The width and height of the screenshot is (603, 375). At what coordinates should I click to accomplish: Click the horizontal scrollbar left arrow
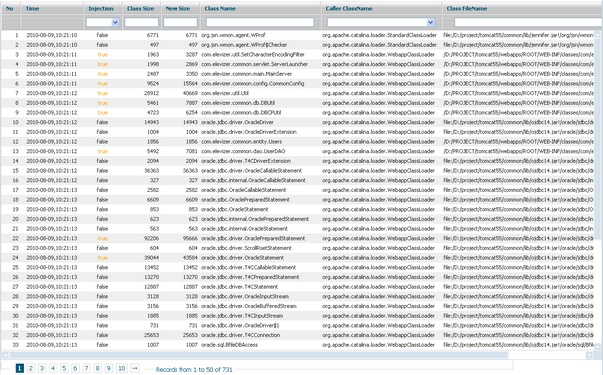[x=5, y=355]
